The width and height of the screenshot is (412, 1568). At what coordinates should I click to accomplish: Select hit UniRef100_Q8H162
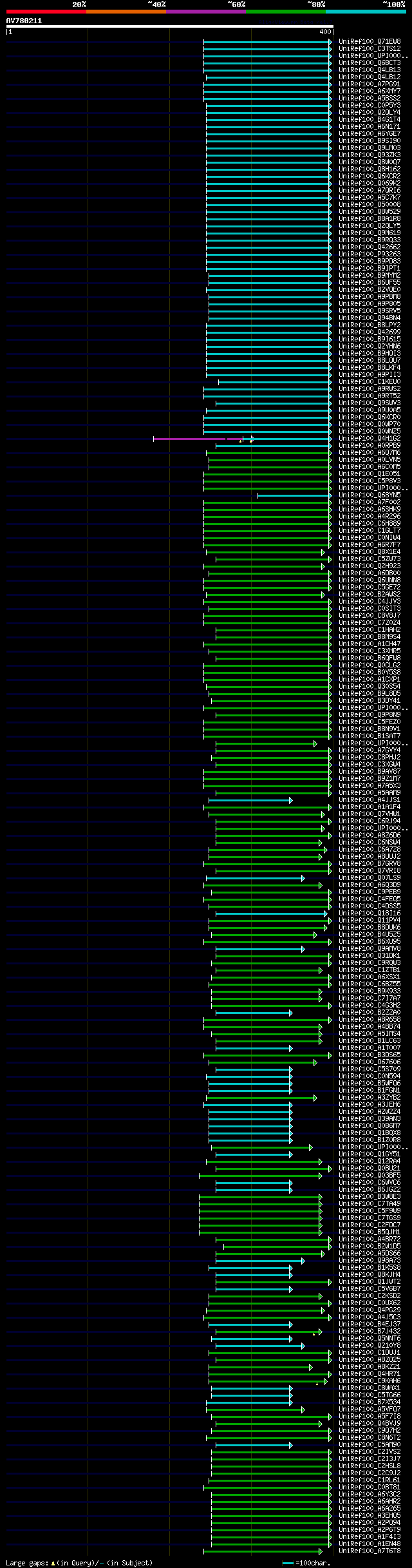point(370,169)
